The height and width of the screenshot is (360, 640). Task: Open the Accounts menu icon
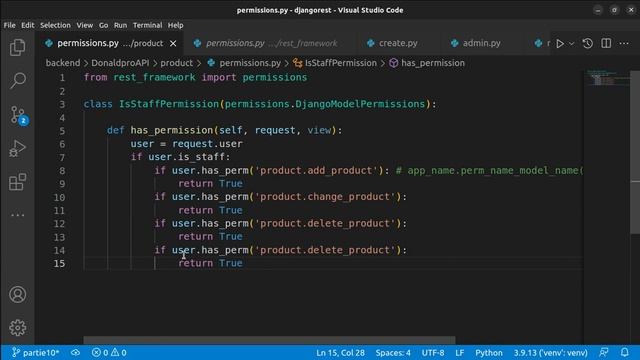(x=18, y=294)
